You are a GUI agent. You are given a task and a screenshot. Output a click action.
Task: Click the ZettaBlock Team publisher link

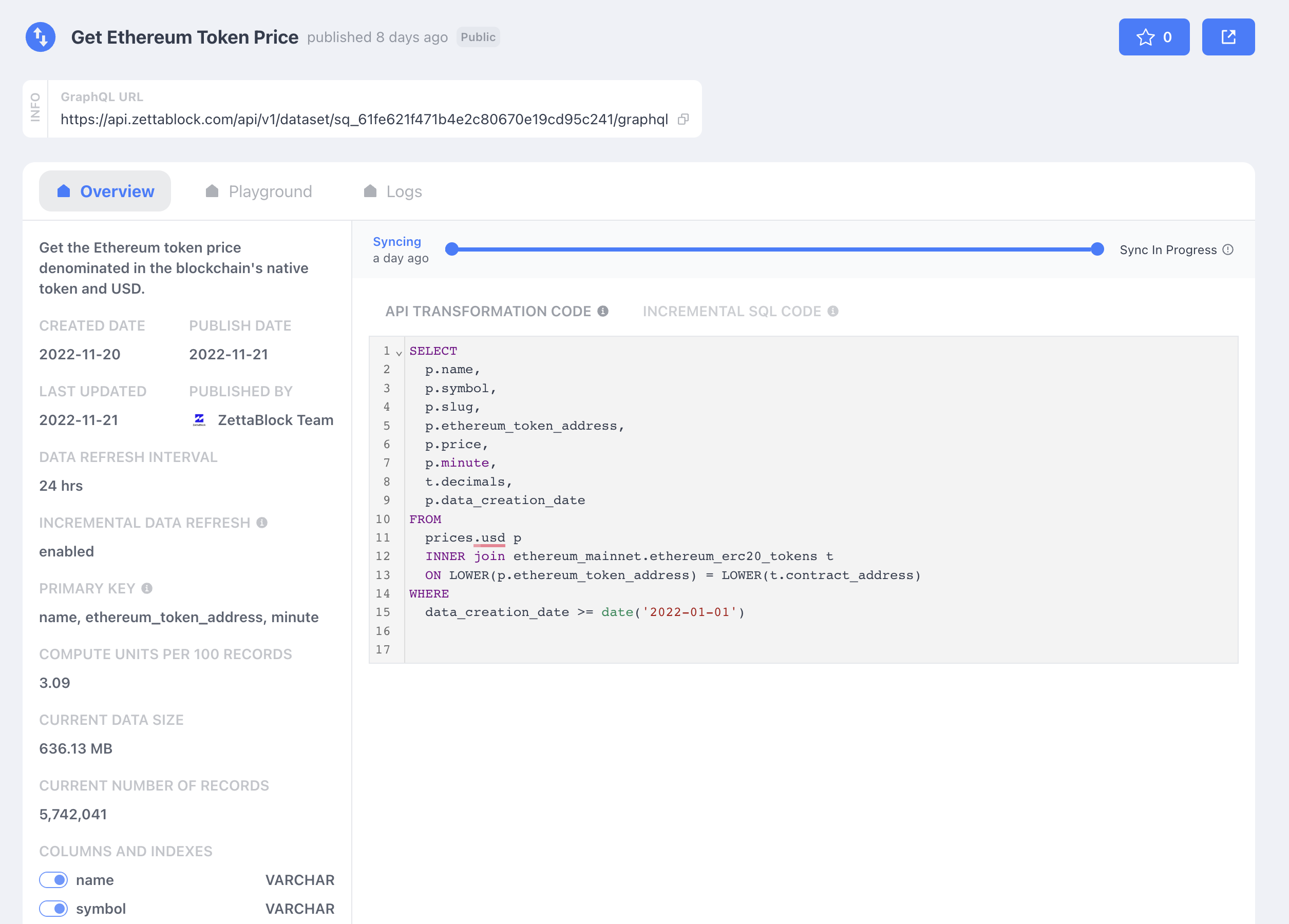click(x=275, y=420)
